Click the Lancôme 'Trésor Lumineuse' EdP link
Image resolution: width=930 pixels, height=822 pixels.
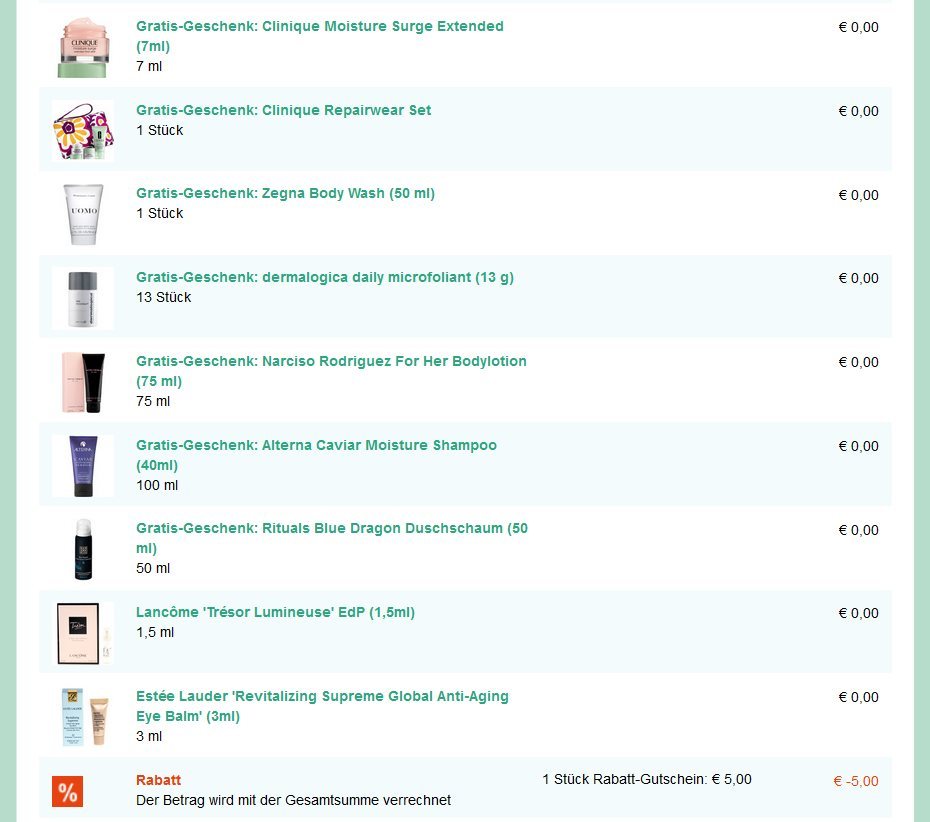275,612
